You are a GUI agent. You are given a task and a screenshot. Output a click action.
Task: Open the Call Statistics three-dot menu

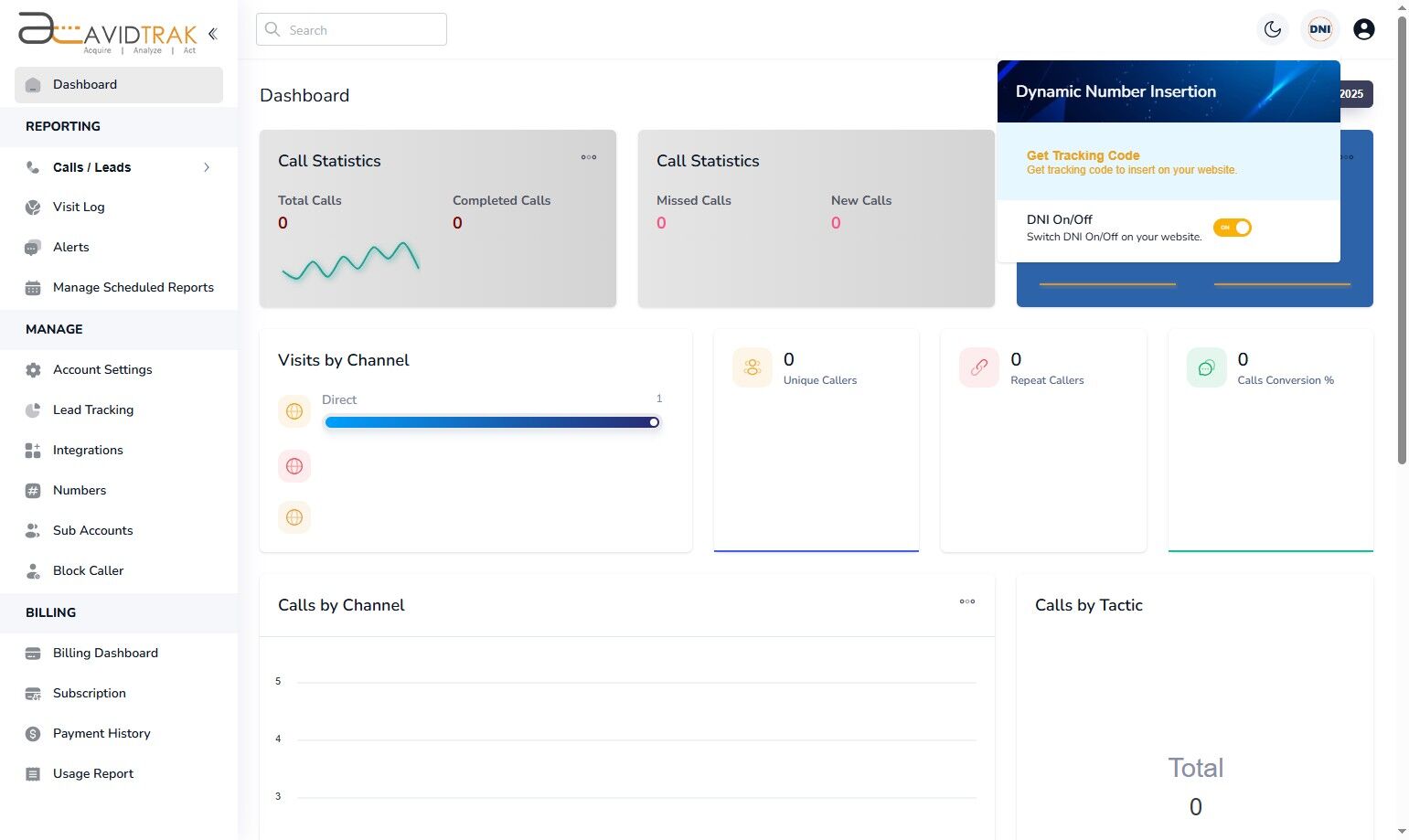(589, 157)
